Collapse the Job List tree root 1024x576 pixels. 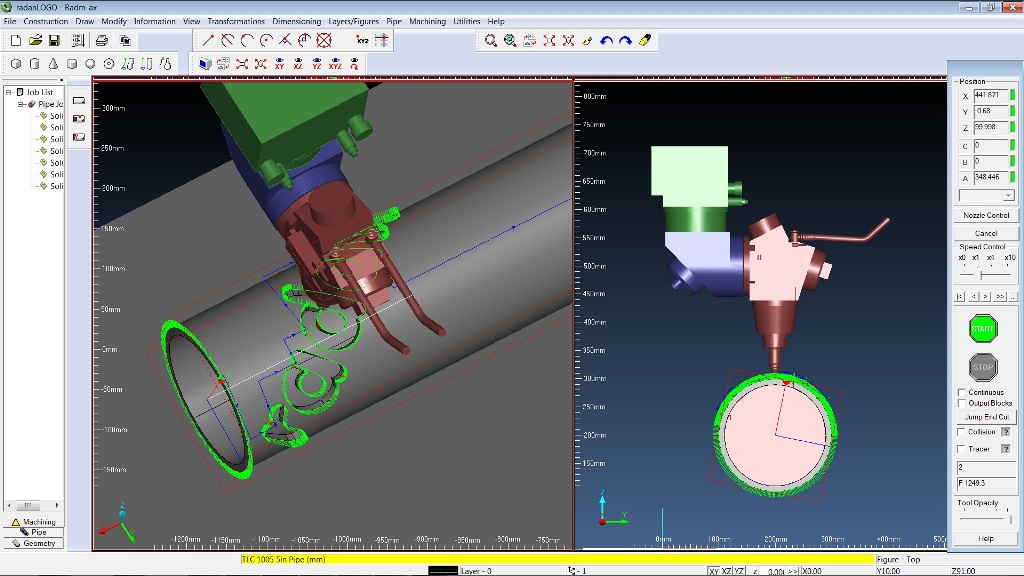tap(8, 92)
